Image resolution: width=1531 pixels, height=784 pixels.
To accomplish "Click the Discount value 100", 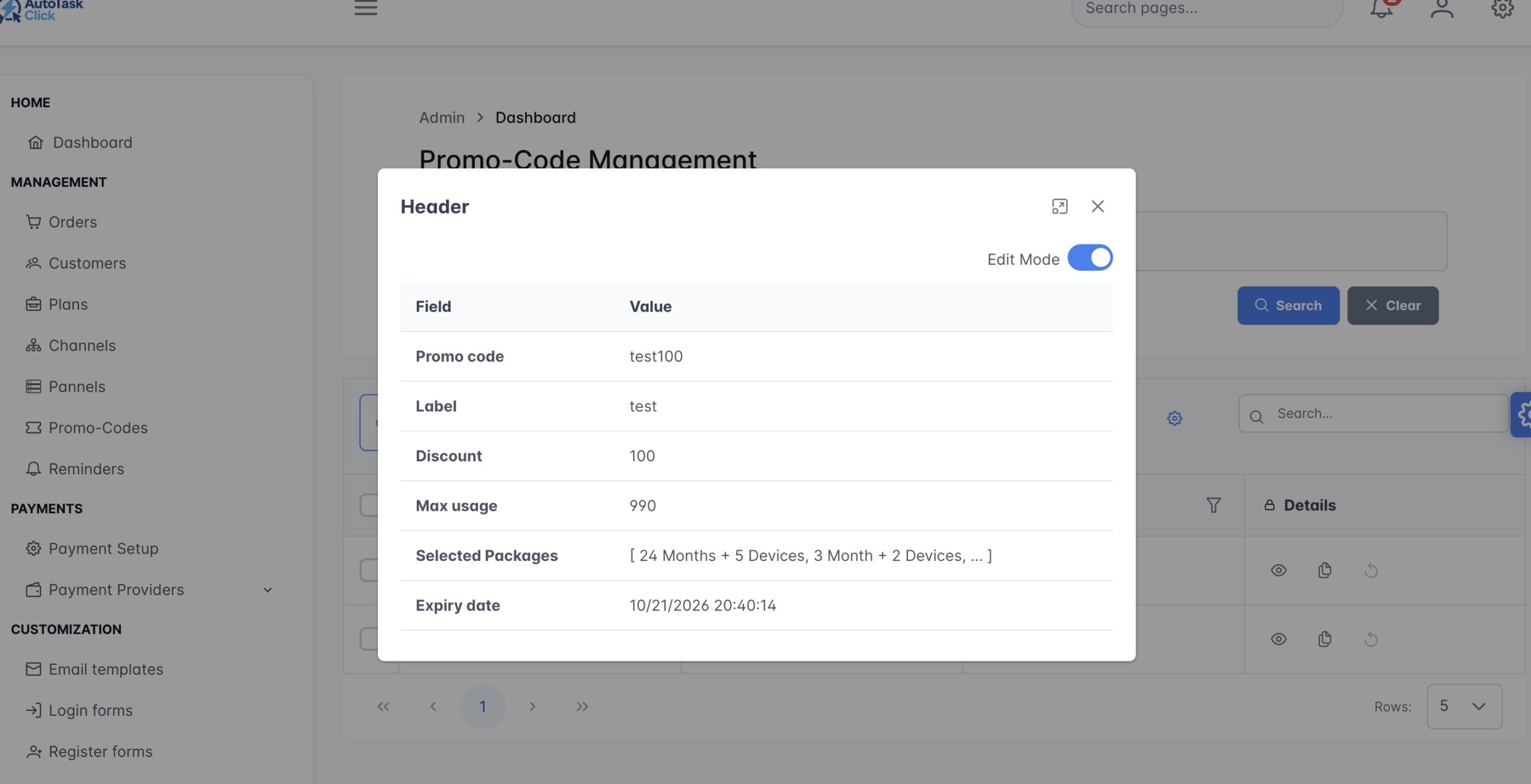I will pos(642,456).
